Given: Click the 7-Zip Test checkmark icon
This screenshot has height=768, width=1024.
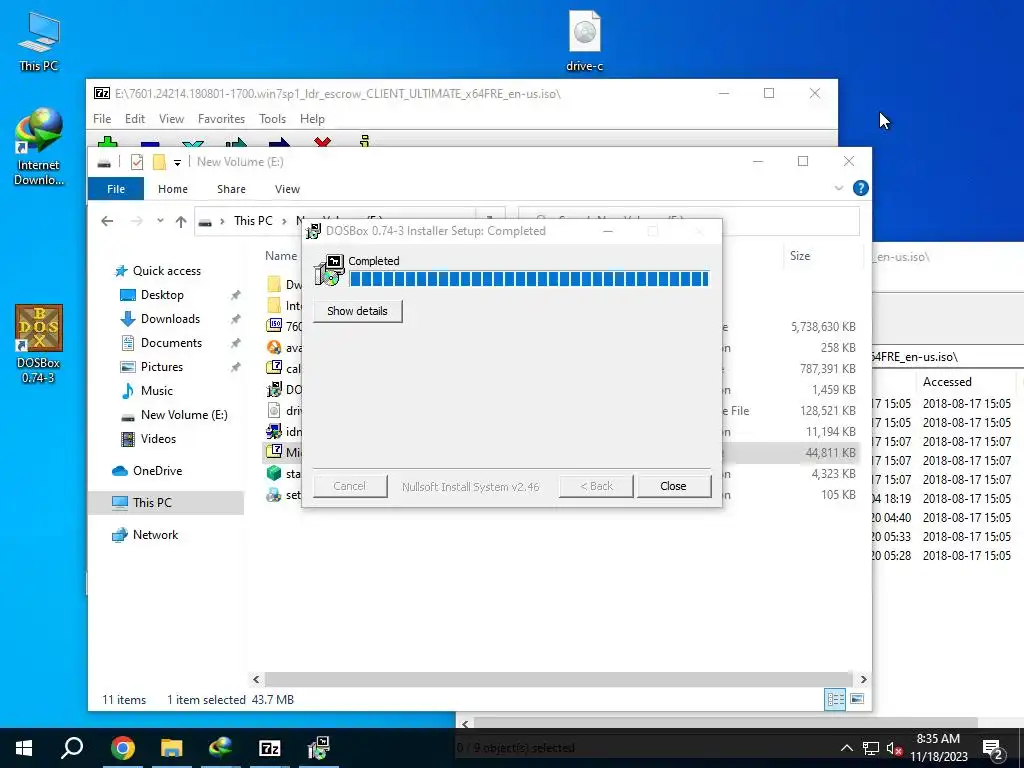Looking at the screenshot, I should [193, 142].
